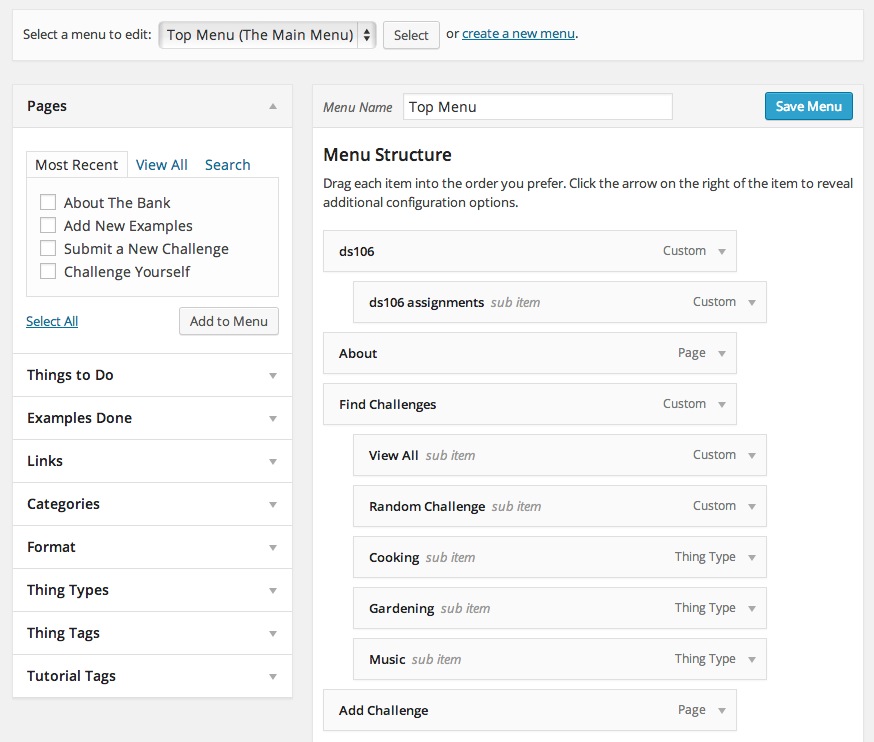Enable the Challenge Yourself checkbox
The image size is (874, 742).
click(x=48, y=271)
